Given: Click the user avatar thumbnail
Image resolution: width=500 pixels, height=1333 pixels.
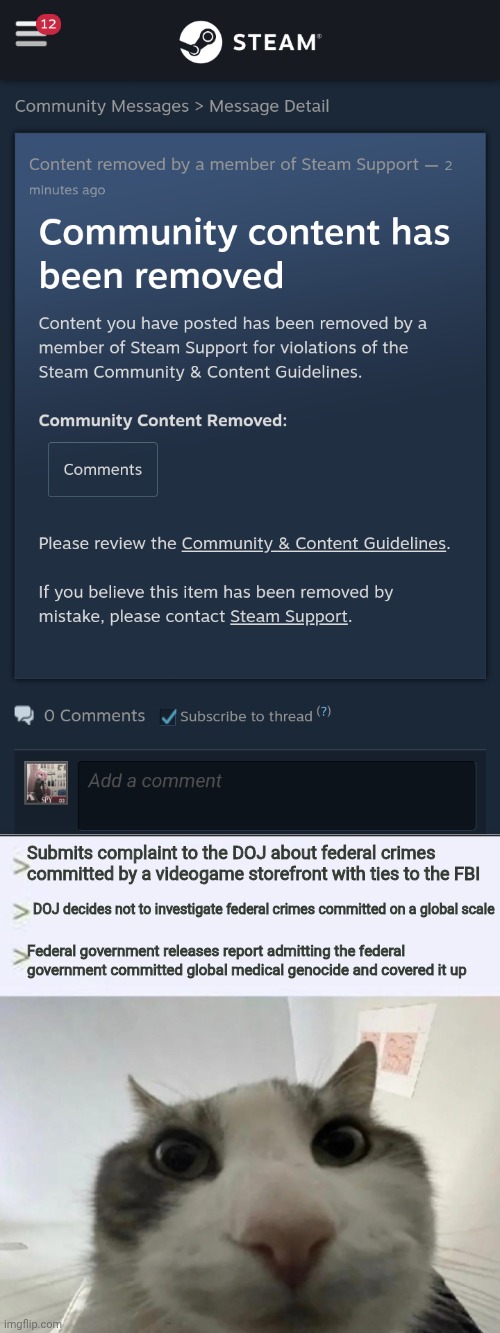Looking at the screenshot, I should pos(46,783).
